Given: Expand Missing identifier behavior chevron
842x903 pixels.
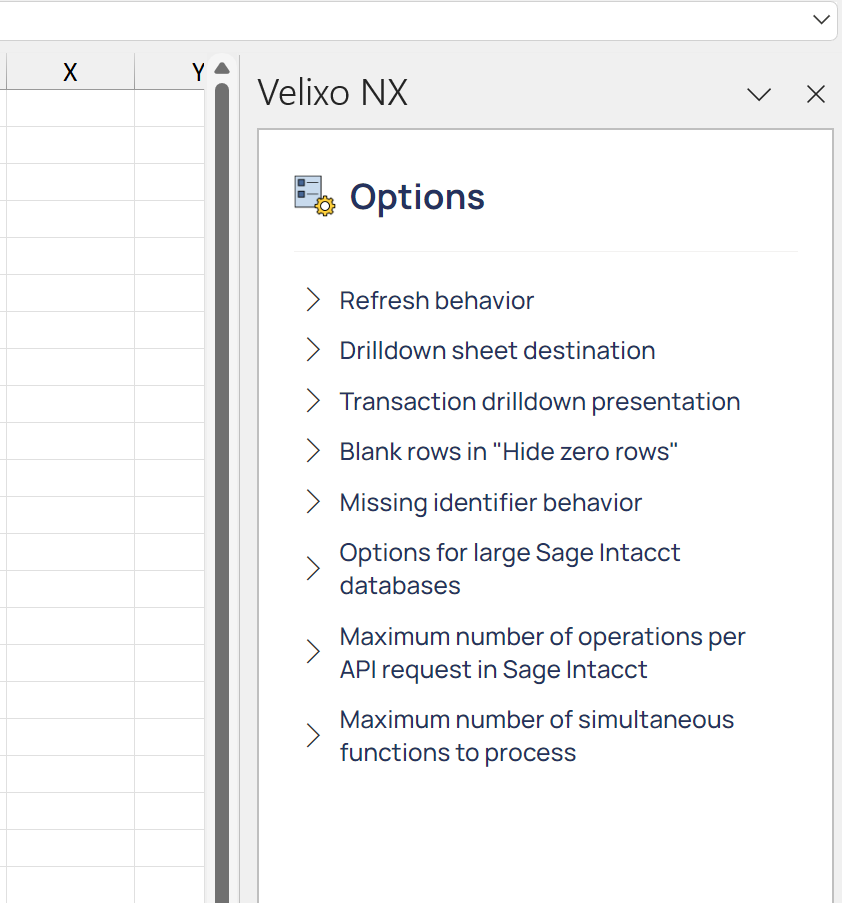Looking at the screenshot, I should click(x=313, y=502).
